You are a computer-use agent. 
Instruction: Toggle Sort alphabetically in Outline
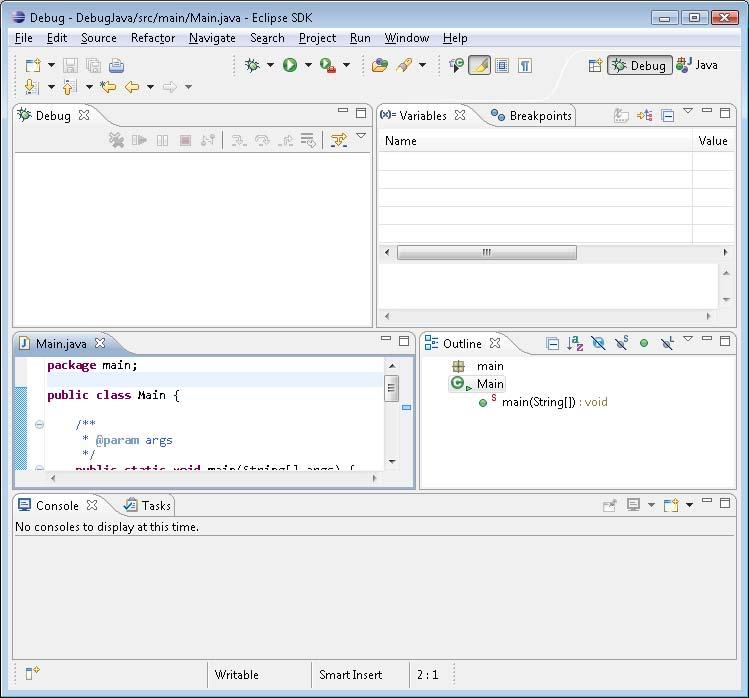pos(575,343)
